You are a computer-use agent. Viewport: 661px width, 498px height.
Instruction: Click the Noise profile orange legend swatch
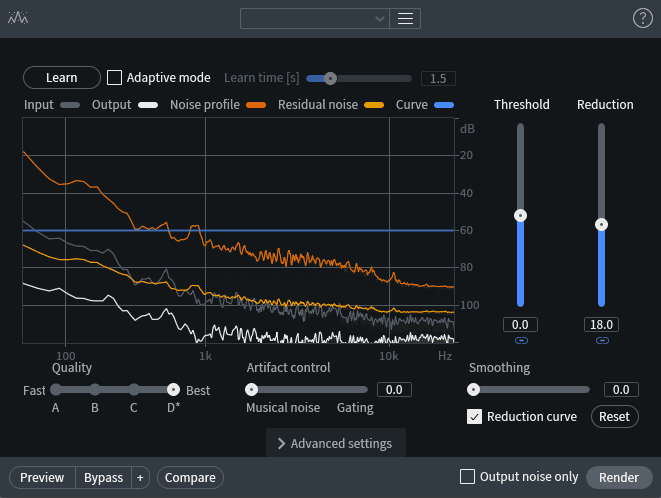pyautogui.click(x=256, y=105)
